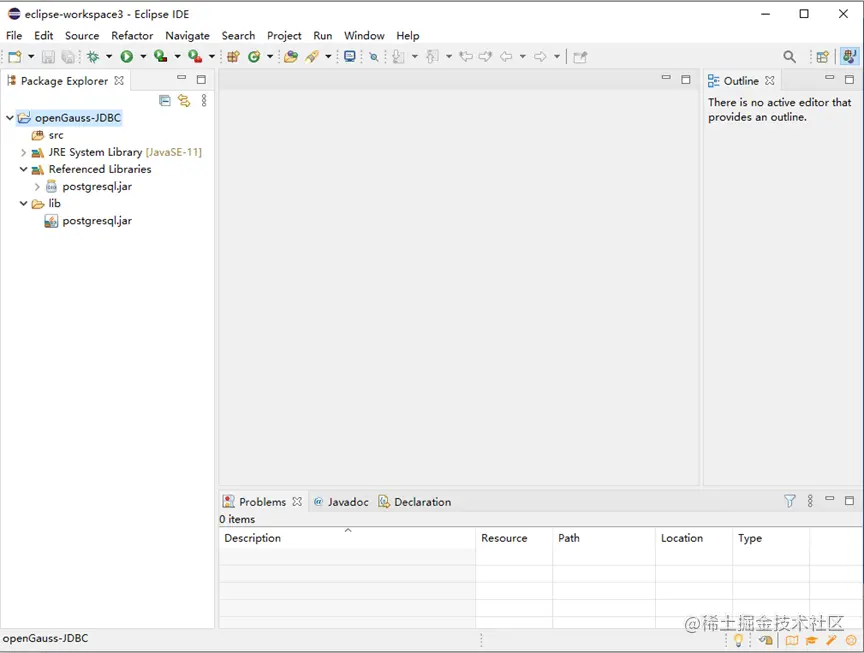Image resolution: width=864 pixels, height=653 pixels.
Task: Click the Next Edit Location icon
Action: [485, 56]
